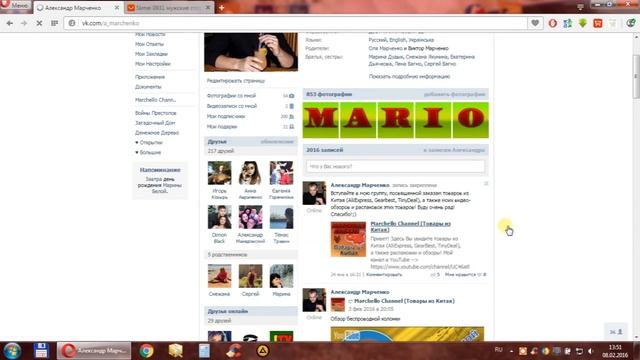Screen dimensions: 640x360
Task: Launch Google Chrome from the taskbar
Action: 146,351
